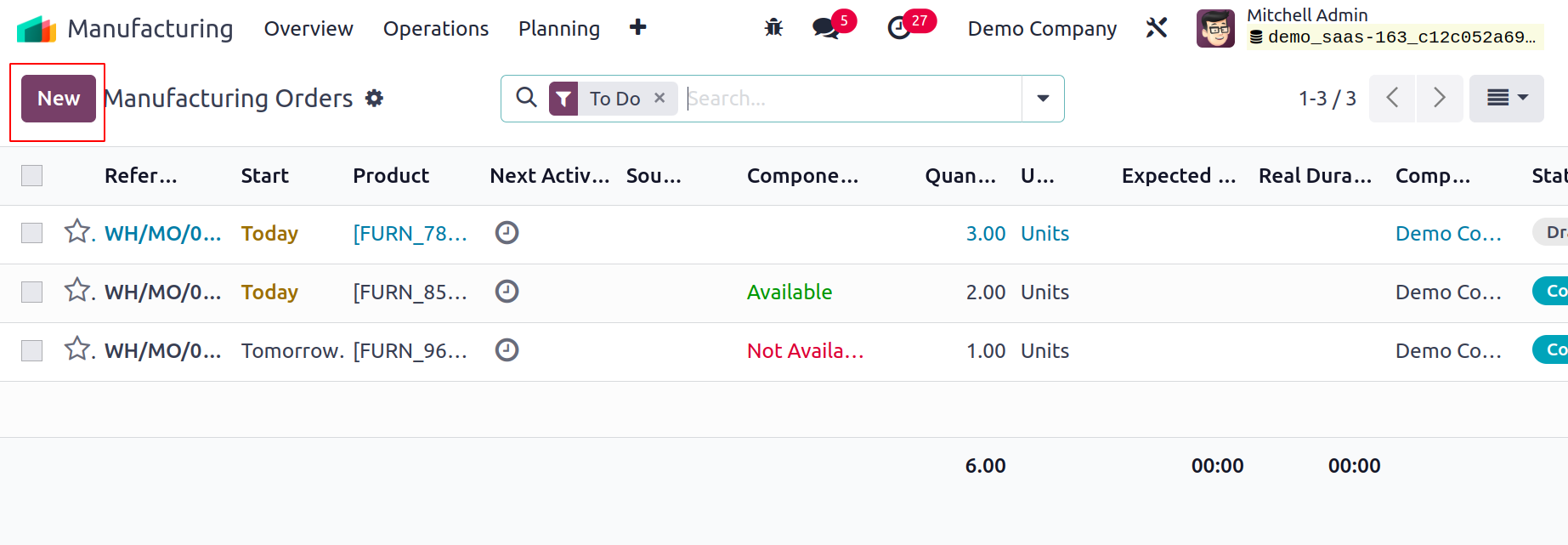Image resolution: width=1568 pixels, height=545 pixels.
Task: Check the checkbox for the first manufacturing order
Action: pos(32,233)
